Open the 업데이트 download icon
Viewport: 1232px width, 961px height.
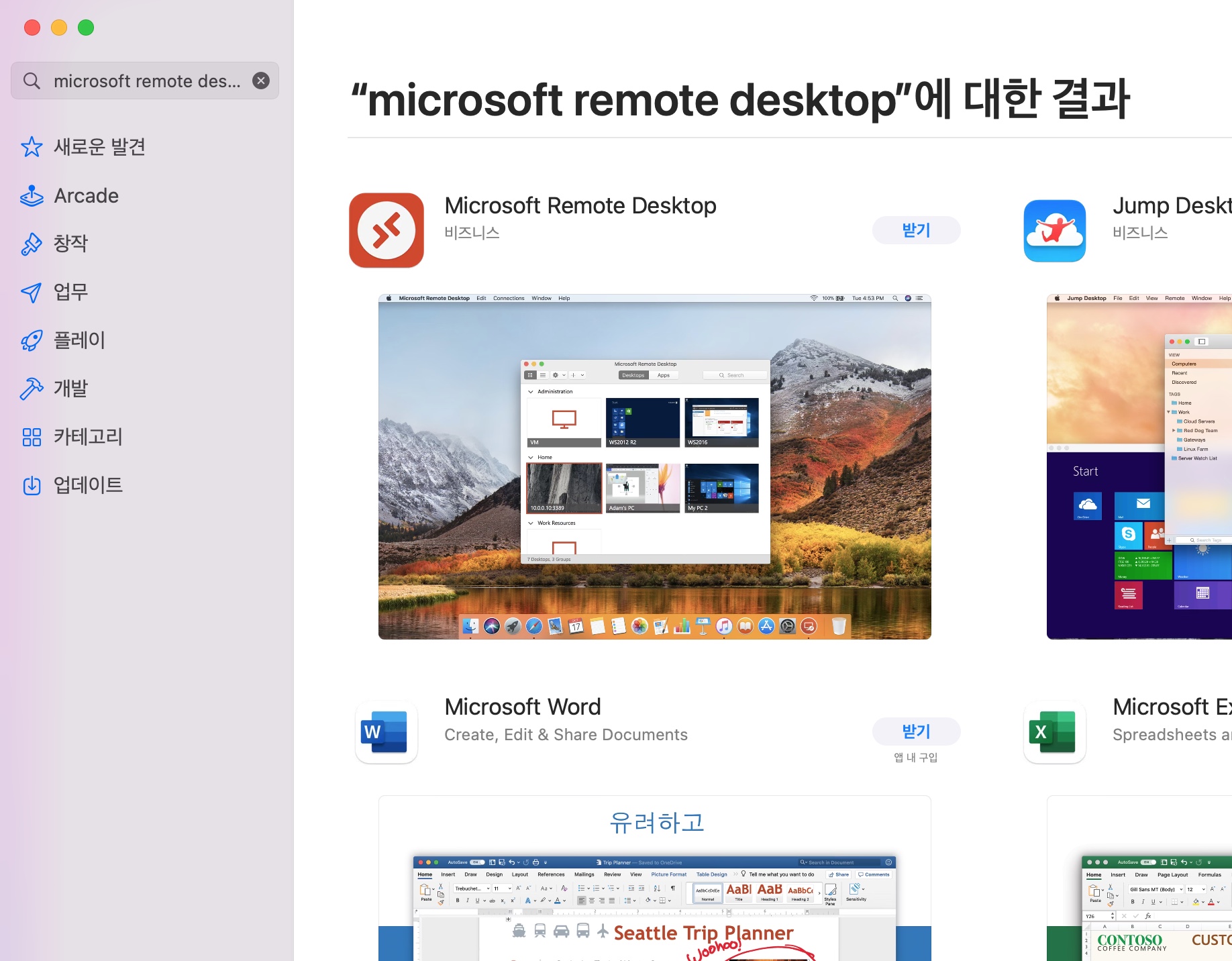coord(32,485)
